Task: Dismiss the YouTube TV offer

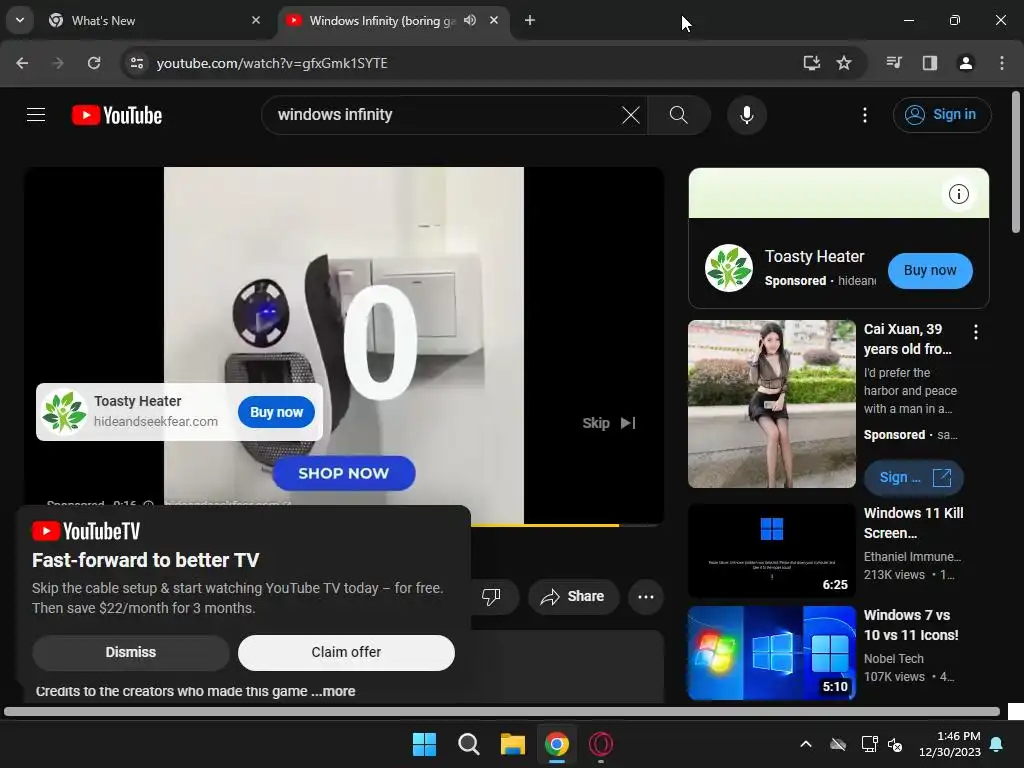Action: [131, 652]
